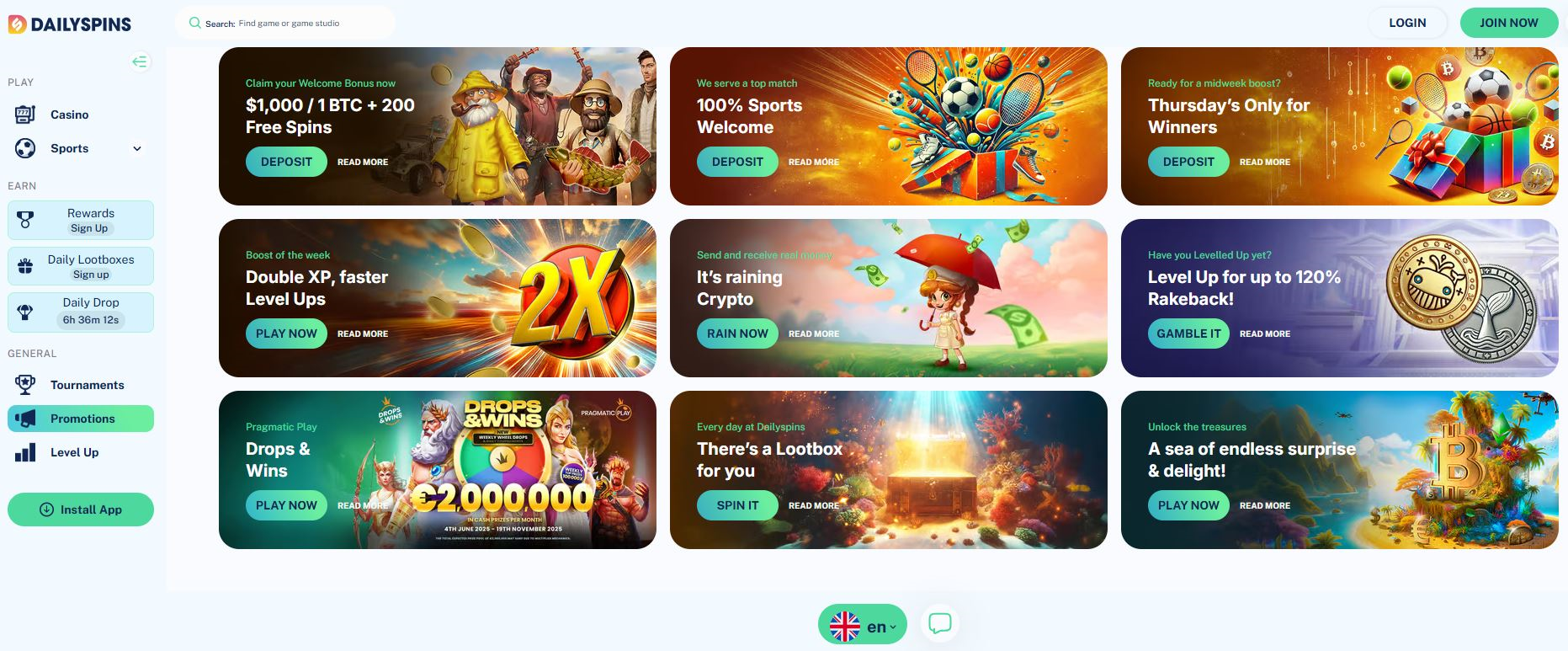Expand the Sports submenu chevron
1568x651 pixels.
tap(137, 148)
